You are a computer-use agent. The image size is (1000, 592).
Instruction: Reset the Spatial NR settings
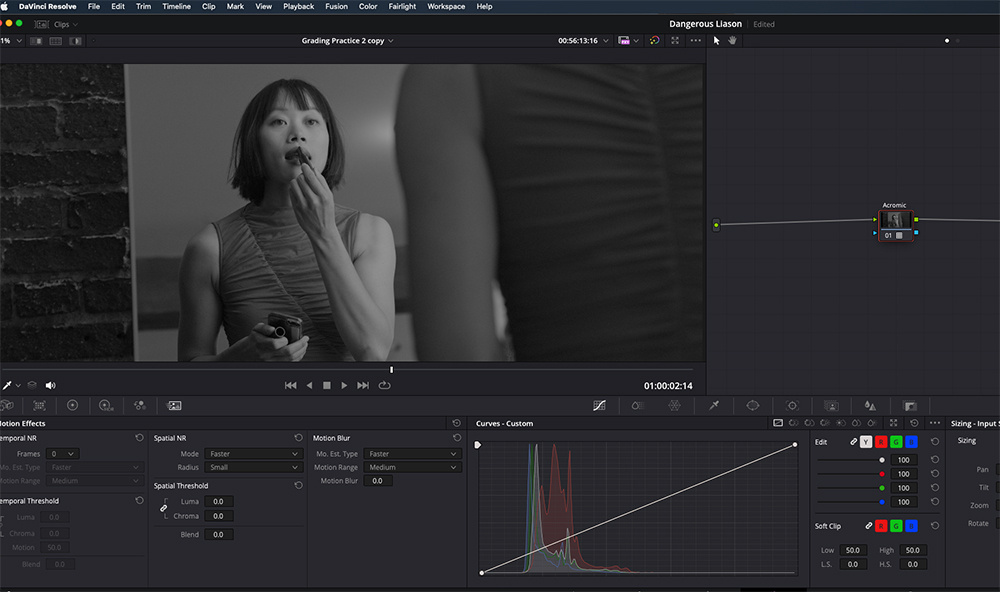pyautogui.click(x=298, y=438)
